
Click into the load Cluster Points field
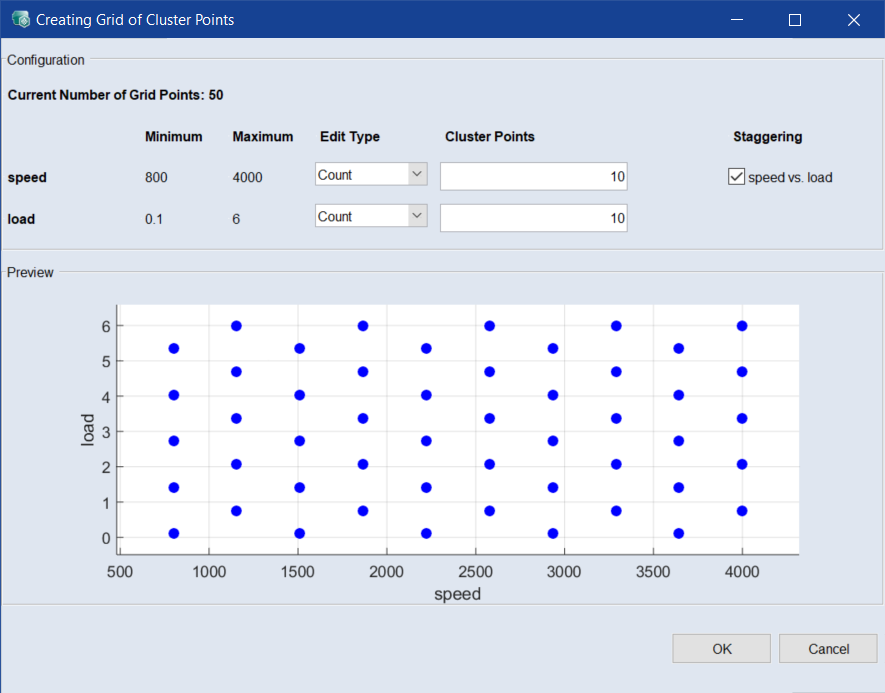click(x=533, y=218)
